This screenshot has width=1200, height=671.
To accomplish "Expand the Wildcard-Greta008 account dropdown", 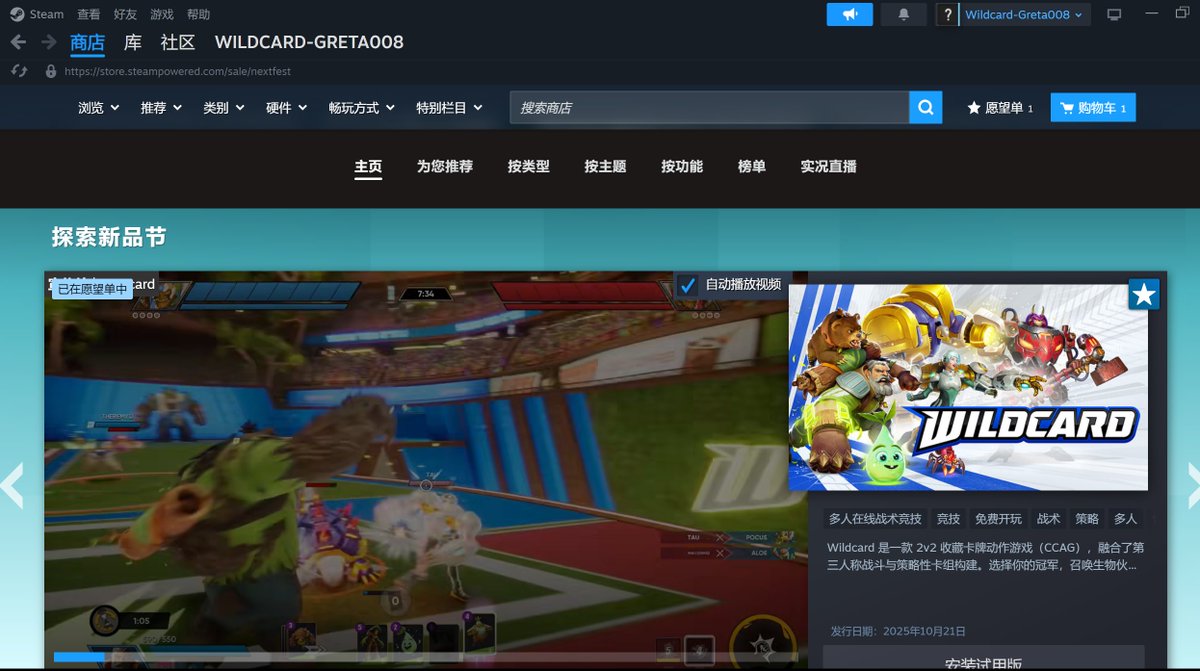I will (1024, 15).
